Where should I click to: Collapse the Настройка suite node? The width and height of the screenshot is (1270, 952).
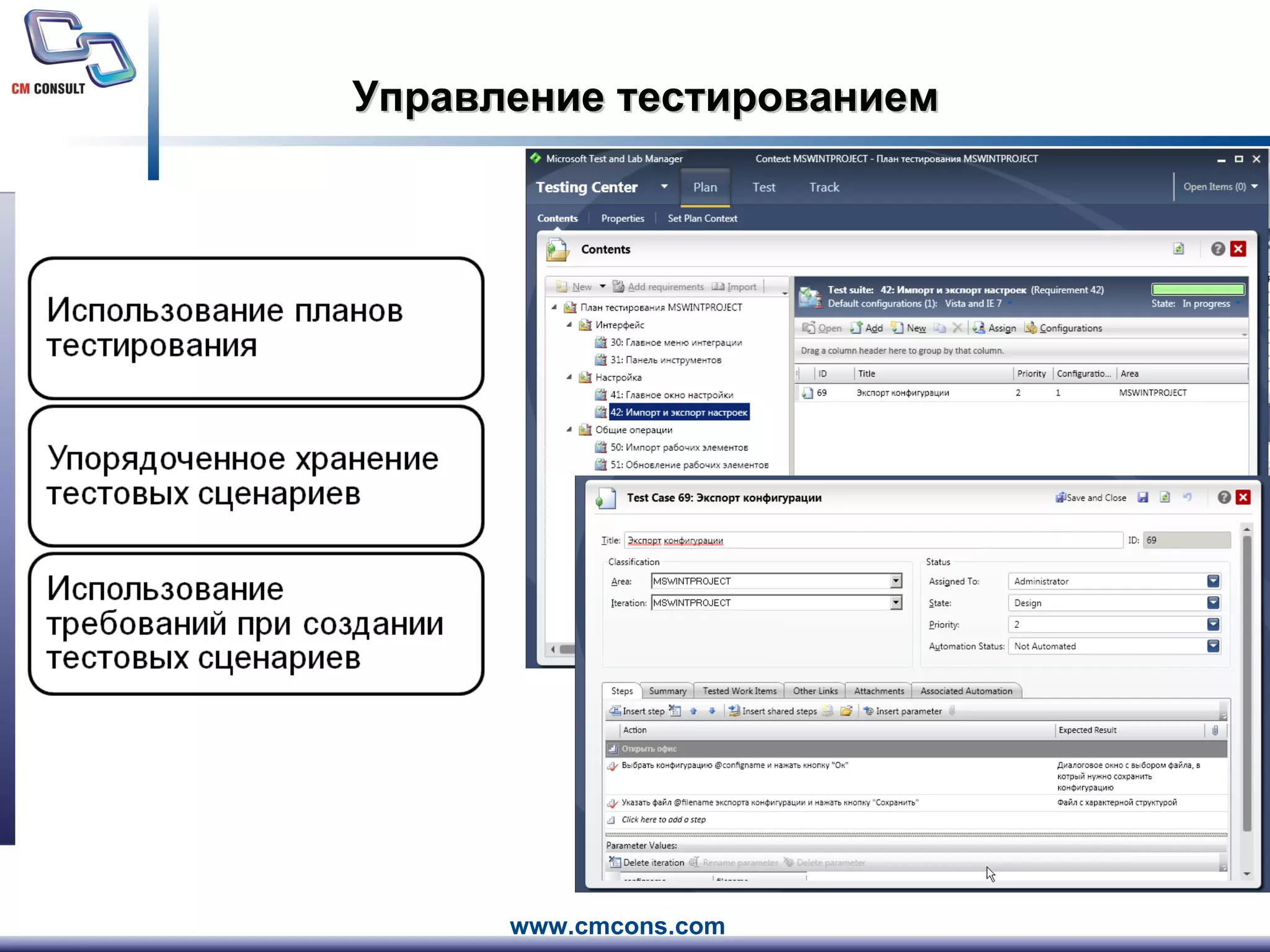coord(569,377)
